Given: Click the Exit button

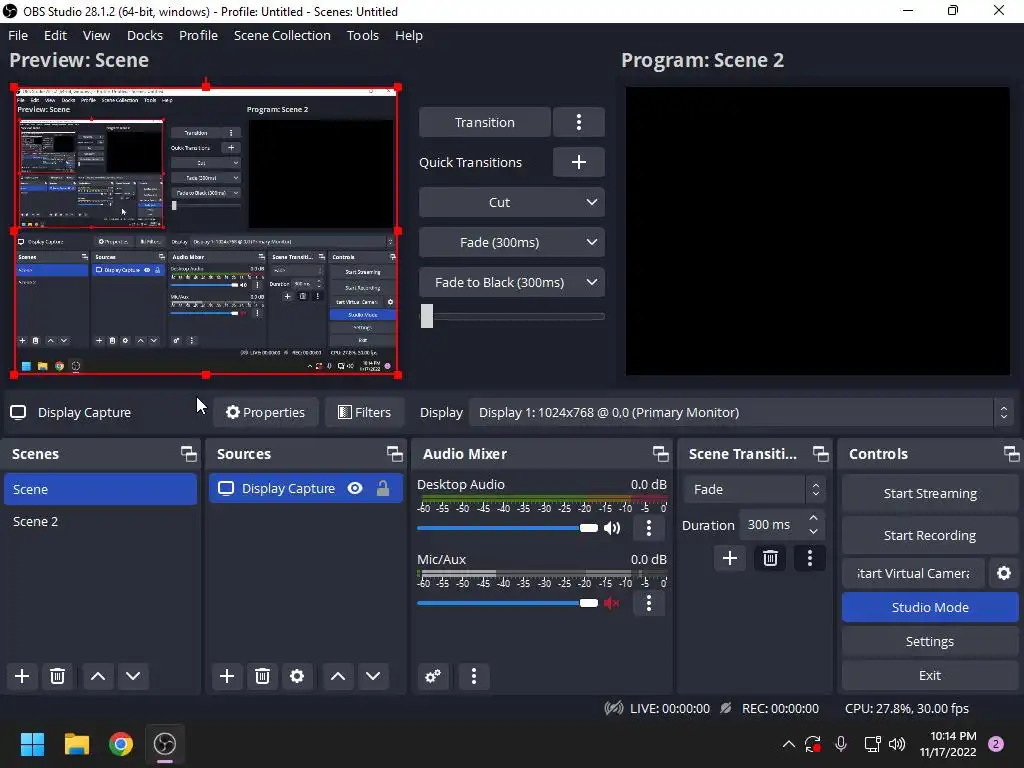Looking at the screenshot, I should tap(930, 675).
